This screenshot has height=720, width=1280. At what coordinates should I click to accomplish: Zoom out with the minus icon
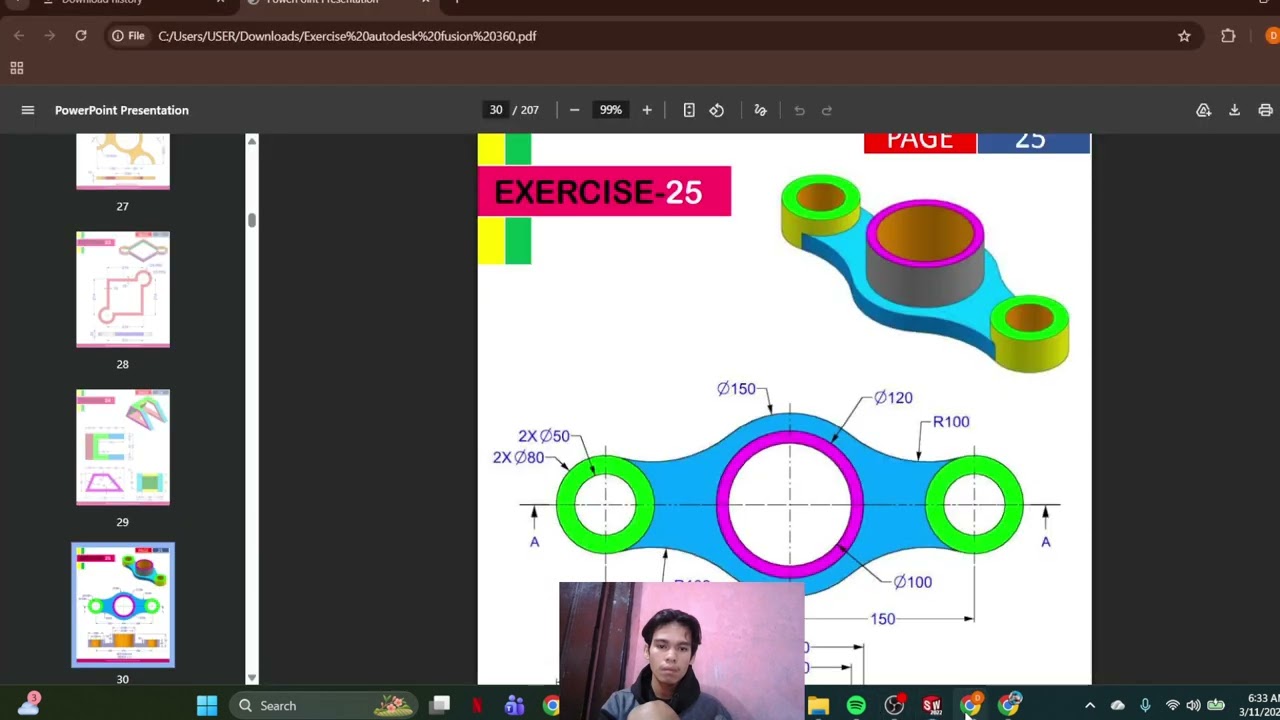[574, 110]
